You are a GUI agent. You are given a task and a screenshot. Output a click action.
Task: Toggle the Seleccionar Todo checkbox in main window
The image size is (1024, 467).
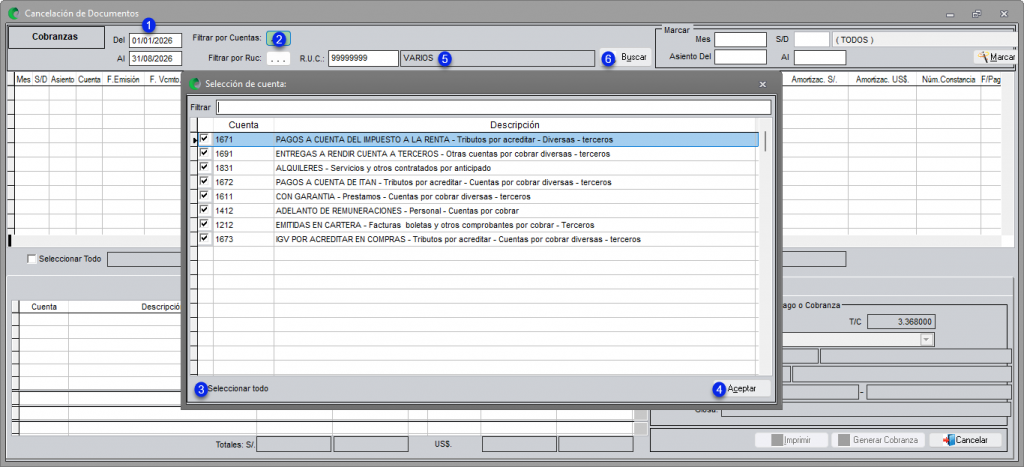coord(31,259)
